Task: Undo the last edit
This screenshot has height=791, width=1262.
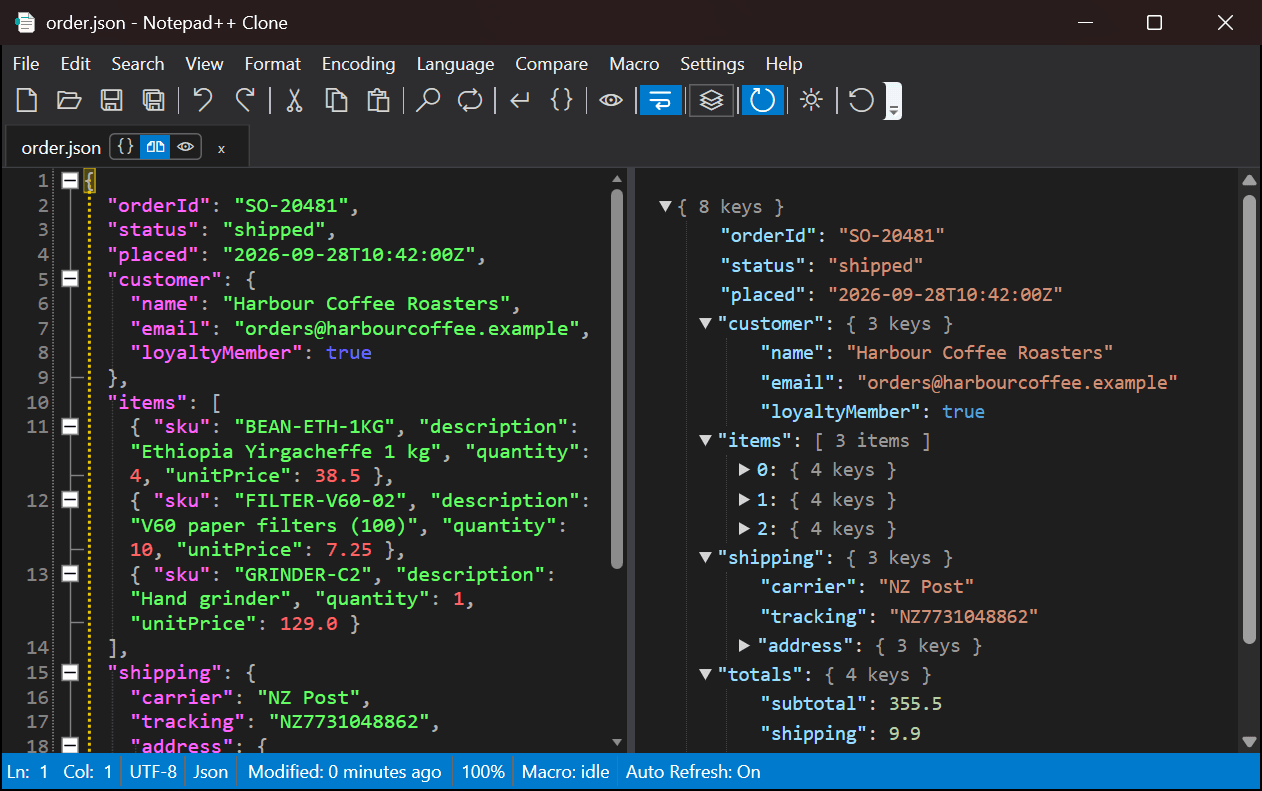Action: pyautogui.click(x=203, y=100)
